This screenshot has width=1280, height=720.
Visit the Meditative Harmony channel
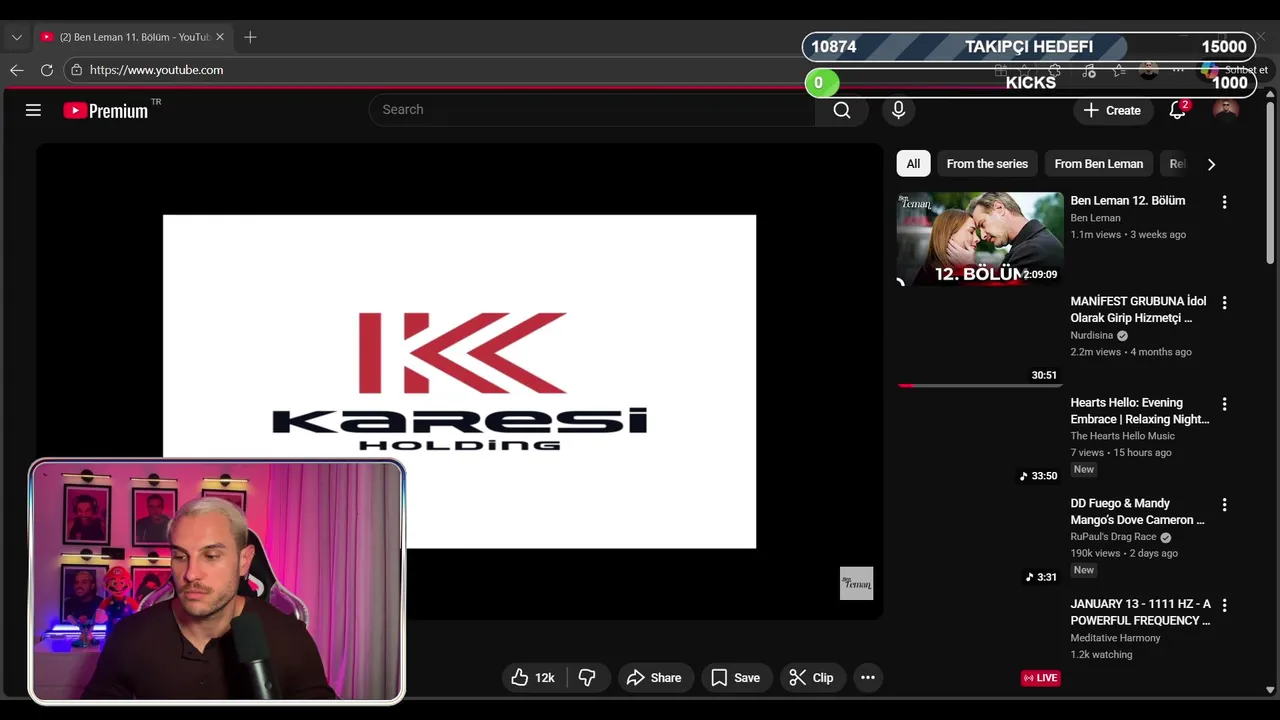pyautogui.click(x=1115, y=638)
